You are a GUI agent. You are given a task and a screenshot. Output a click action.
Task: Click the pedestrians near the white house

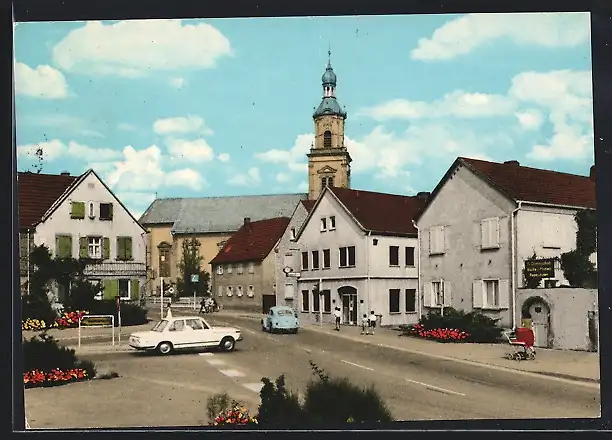coord(367,321)
